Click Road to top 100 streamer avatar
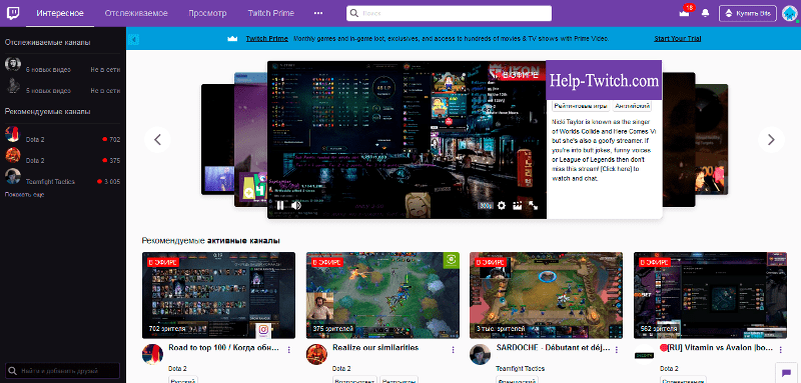 (x=152, y=354)
